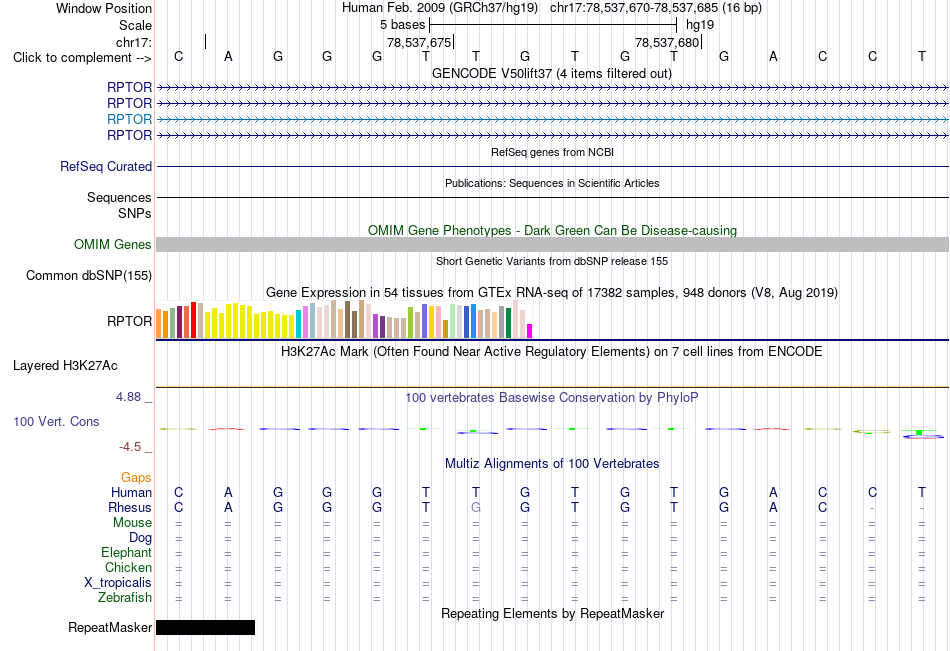
Task: Click the Mouse alignment row label
Action: coord(132,522)
